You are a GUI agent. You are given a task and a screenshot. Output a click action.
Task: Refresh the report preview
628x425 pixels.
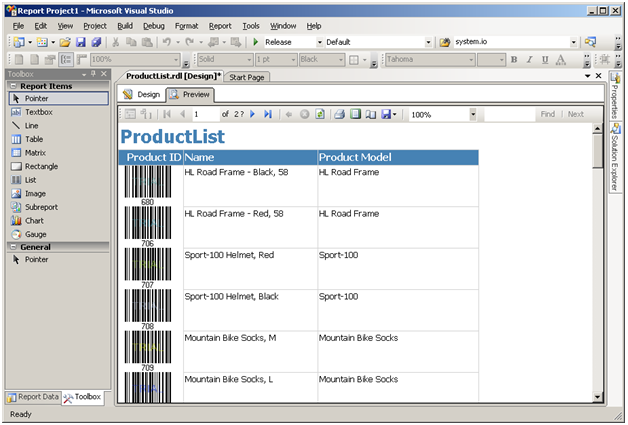pyautogui.click(x=320, y=114)
